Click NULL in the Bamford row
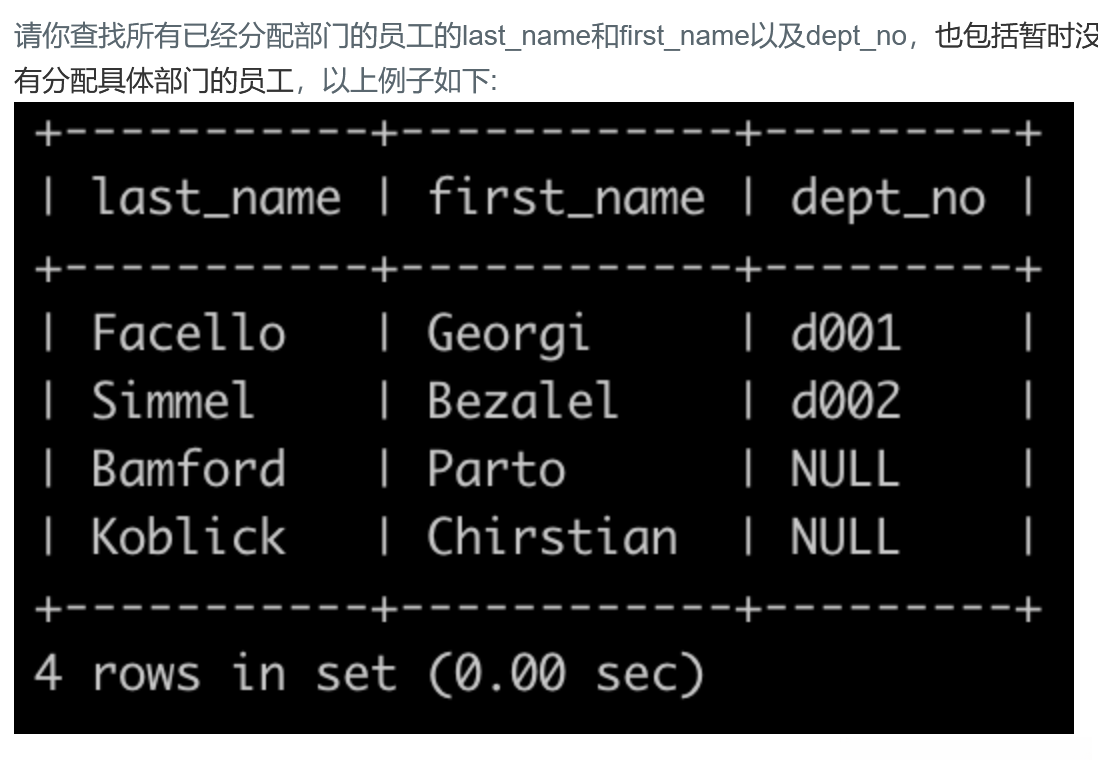This screenshot has height=769, width=1098. click(844, 468)
